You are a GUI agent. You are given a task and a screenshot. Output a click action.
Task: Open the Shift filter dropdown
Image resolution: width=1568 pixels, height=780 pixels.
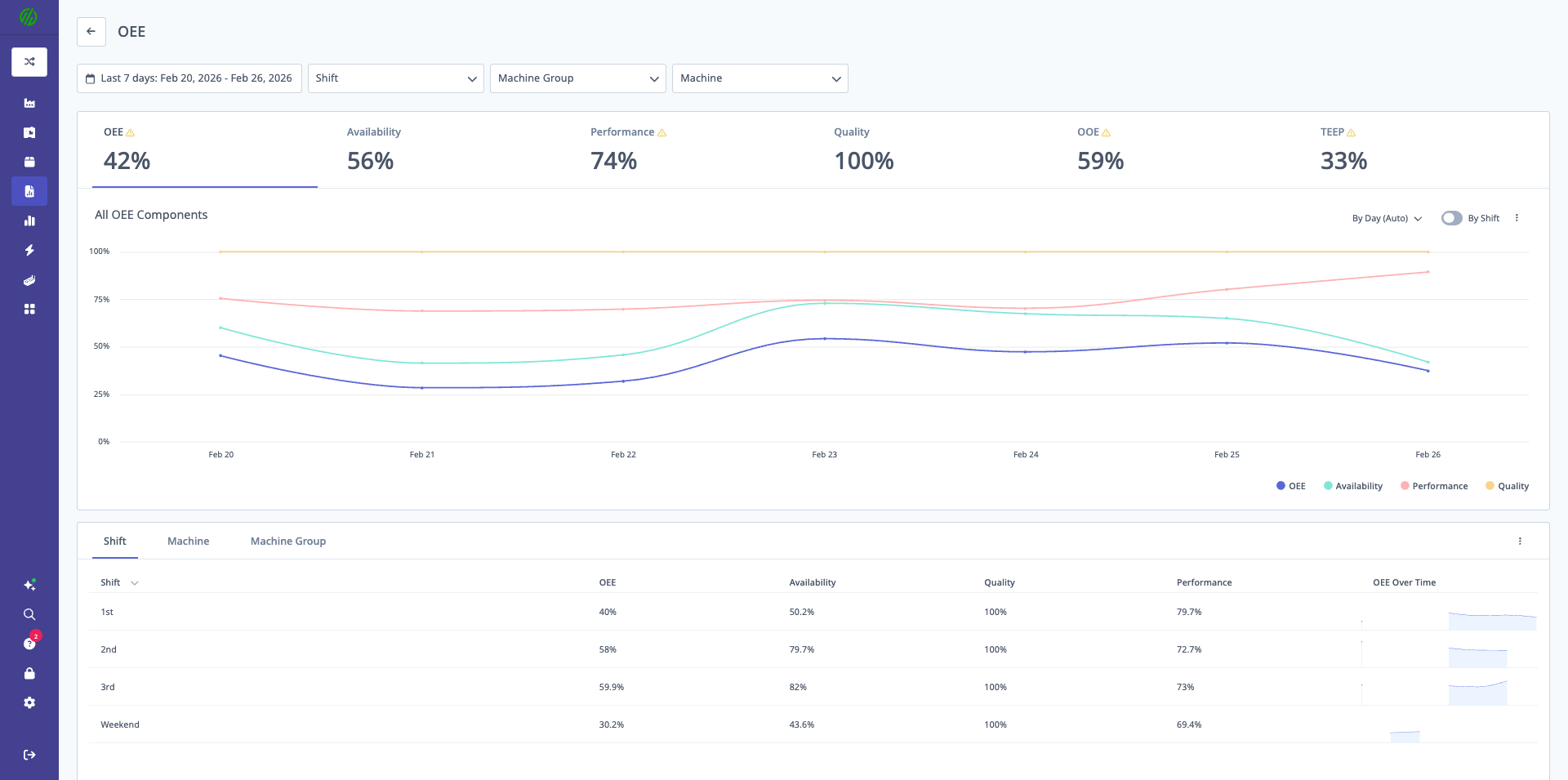pos(395,78)
